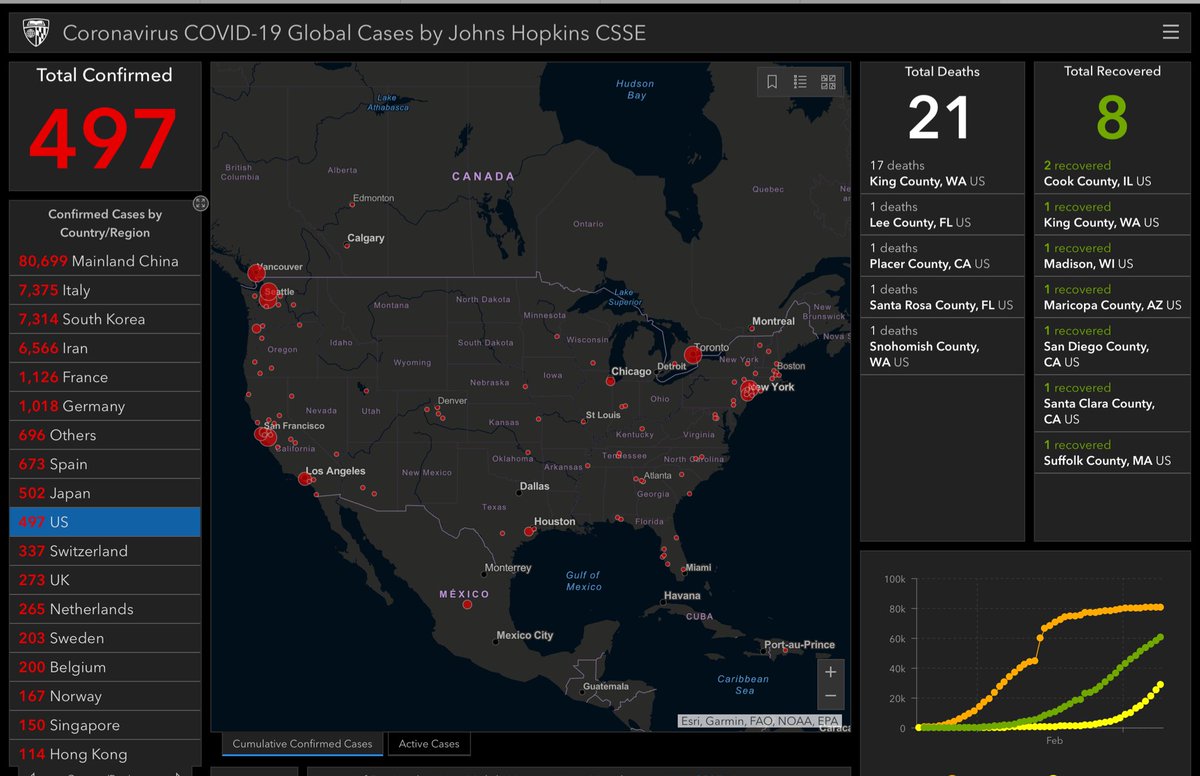Select Switzerland in the country list
The image size is (1200, 776).
click(105, 551)
